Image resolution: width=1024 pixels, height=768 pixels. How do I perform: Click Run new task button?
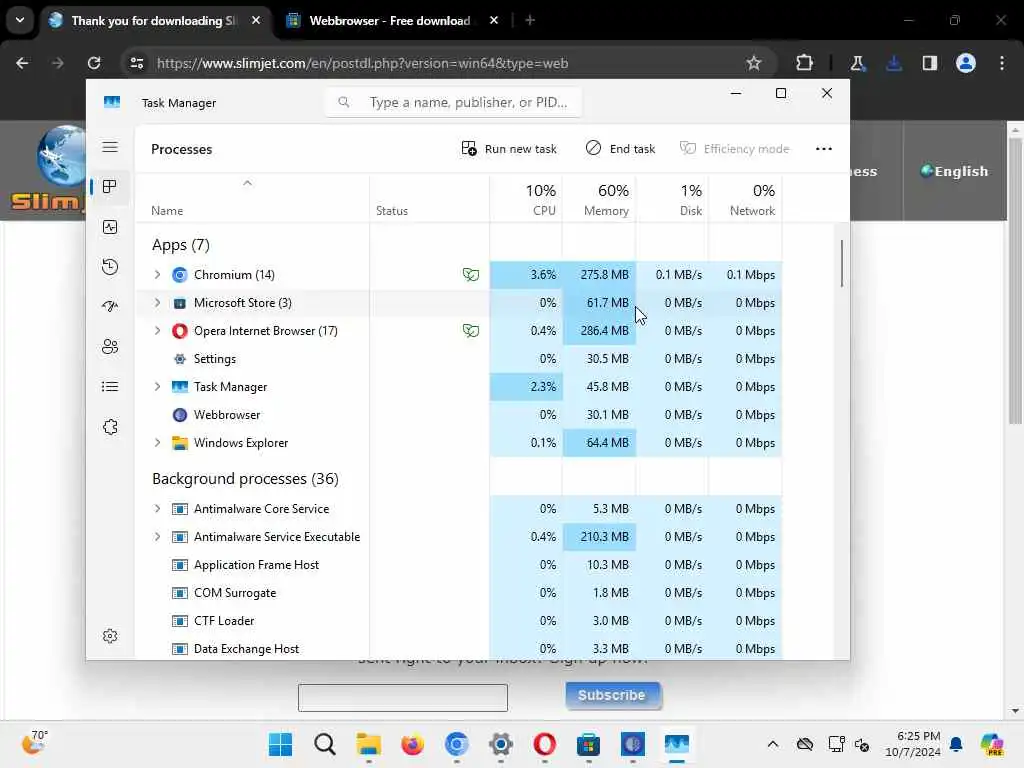pos(509,149)
